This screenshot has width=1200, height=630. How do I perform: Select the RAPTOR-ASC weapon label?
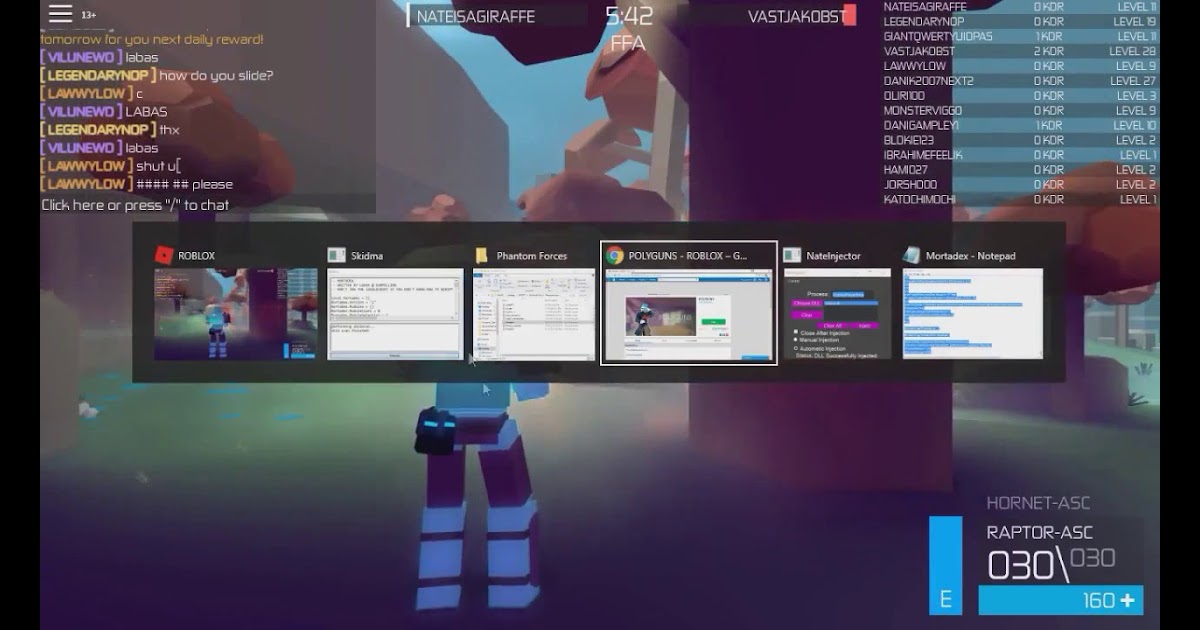[1040, 533]
